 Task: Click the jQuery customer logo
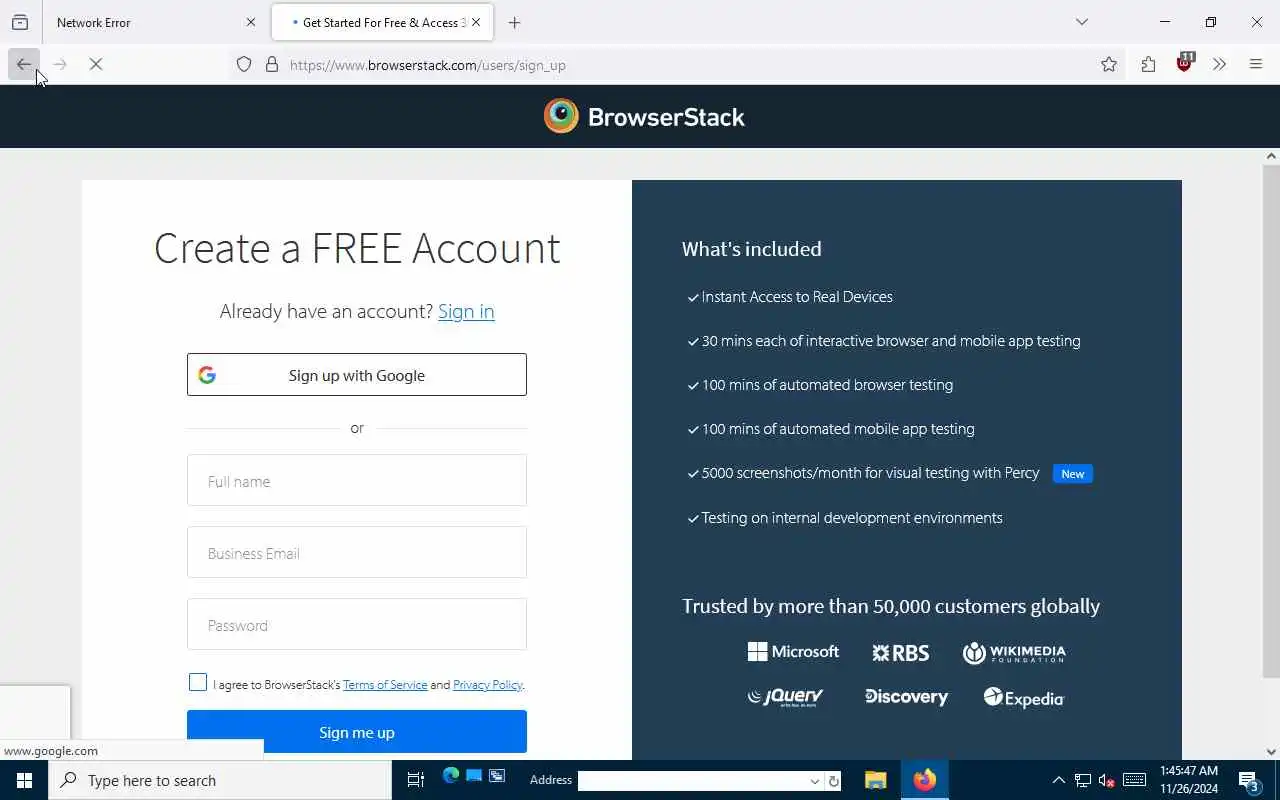pyautogui.click(x=785, y=697)
